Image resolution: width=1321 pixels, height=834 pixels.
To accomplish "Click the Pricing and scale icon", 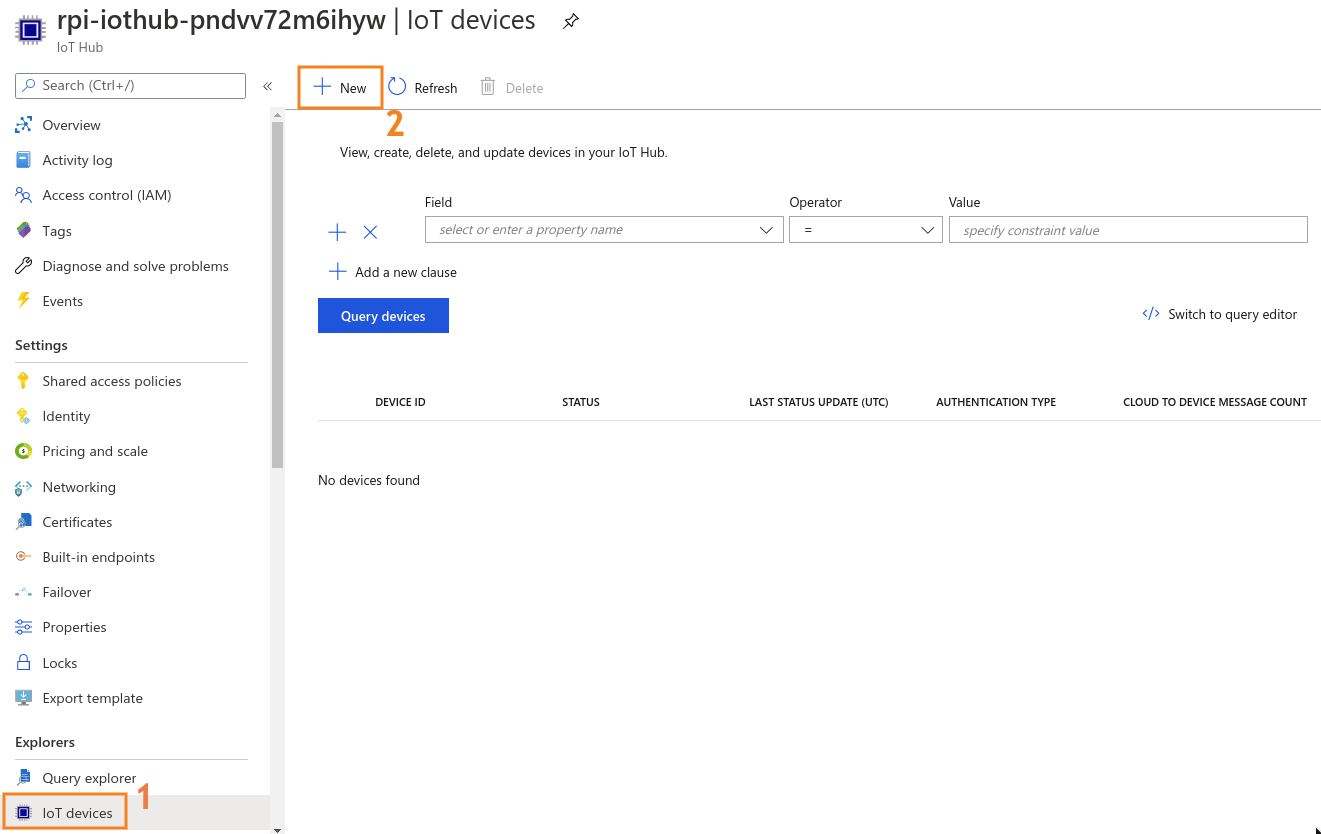I will pyautogui.click(x=24, y=451).
